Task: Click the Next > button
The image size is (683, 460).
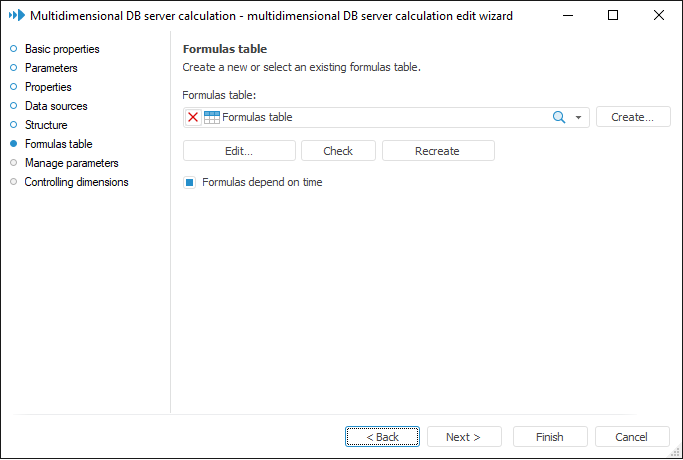Action: click(463, 437)
